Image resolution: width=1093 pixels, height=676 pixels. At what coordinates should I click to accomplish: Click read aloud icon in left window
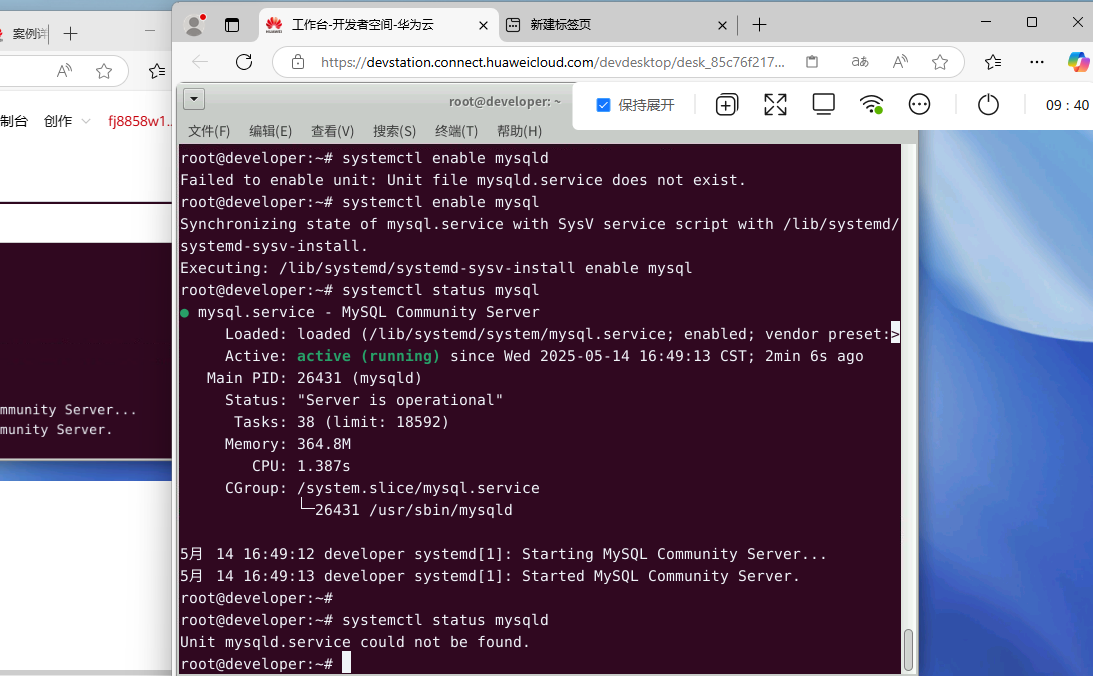click(64, 71)
